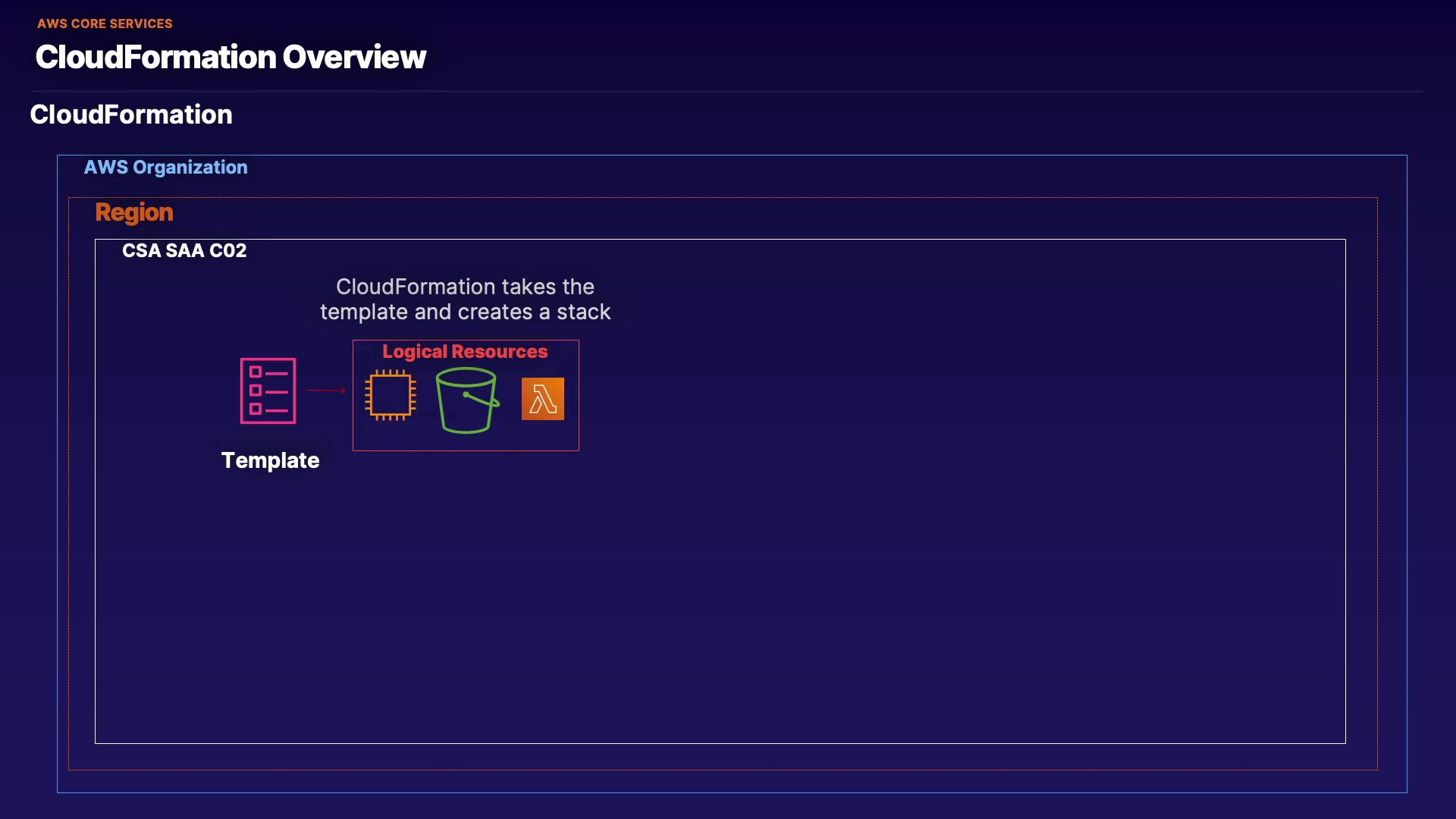1456x819 pixels.
Task: Click the 'template and creates a stack' line
Action: point(465,312)
